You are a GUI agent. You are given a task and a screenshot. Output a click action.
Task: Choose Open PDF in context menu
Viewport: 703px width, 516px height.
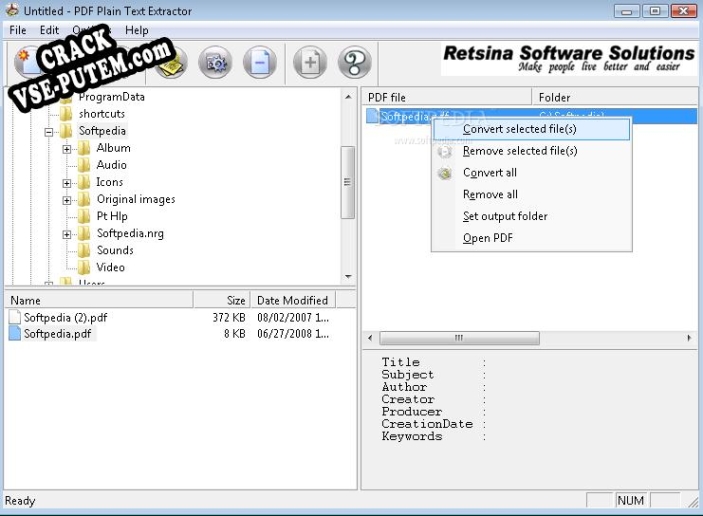pyautogui.click(x=531, y=238)
